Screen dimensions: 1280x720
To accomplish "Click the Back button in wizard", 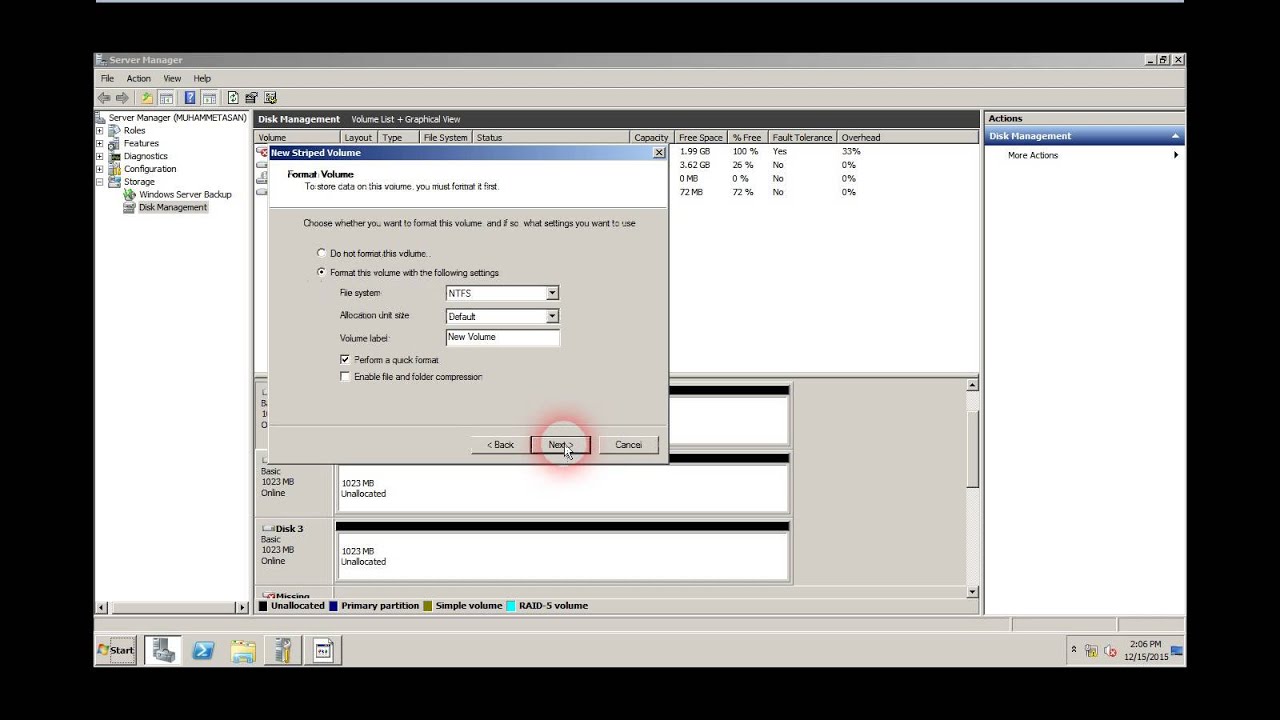I will click(x=500, y=445).
